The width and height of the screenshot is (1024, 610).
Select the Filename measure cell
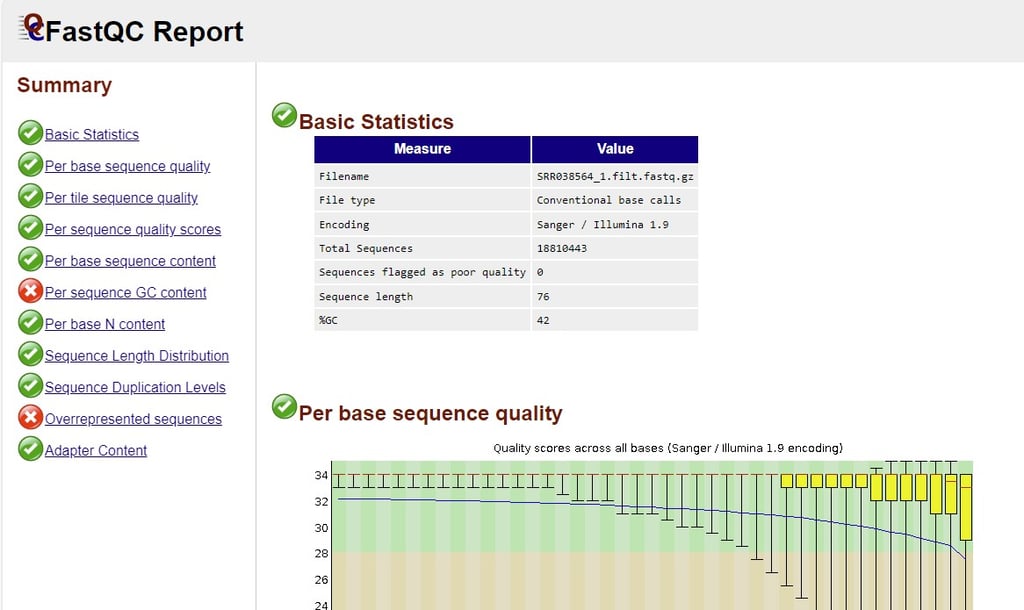click(x=422, y=176)
